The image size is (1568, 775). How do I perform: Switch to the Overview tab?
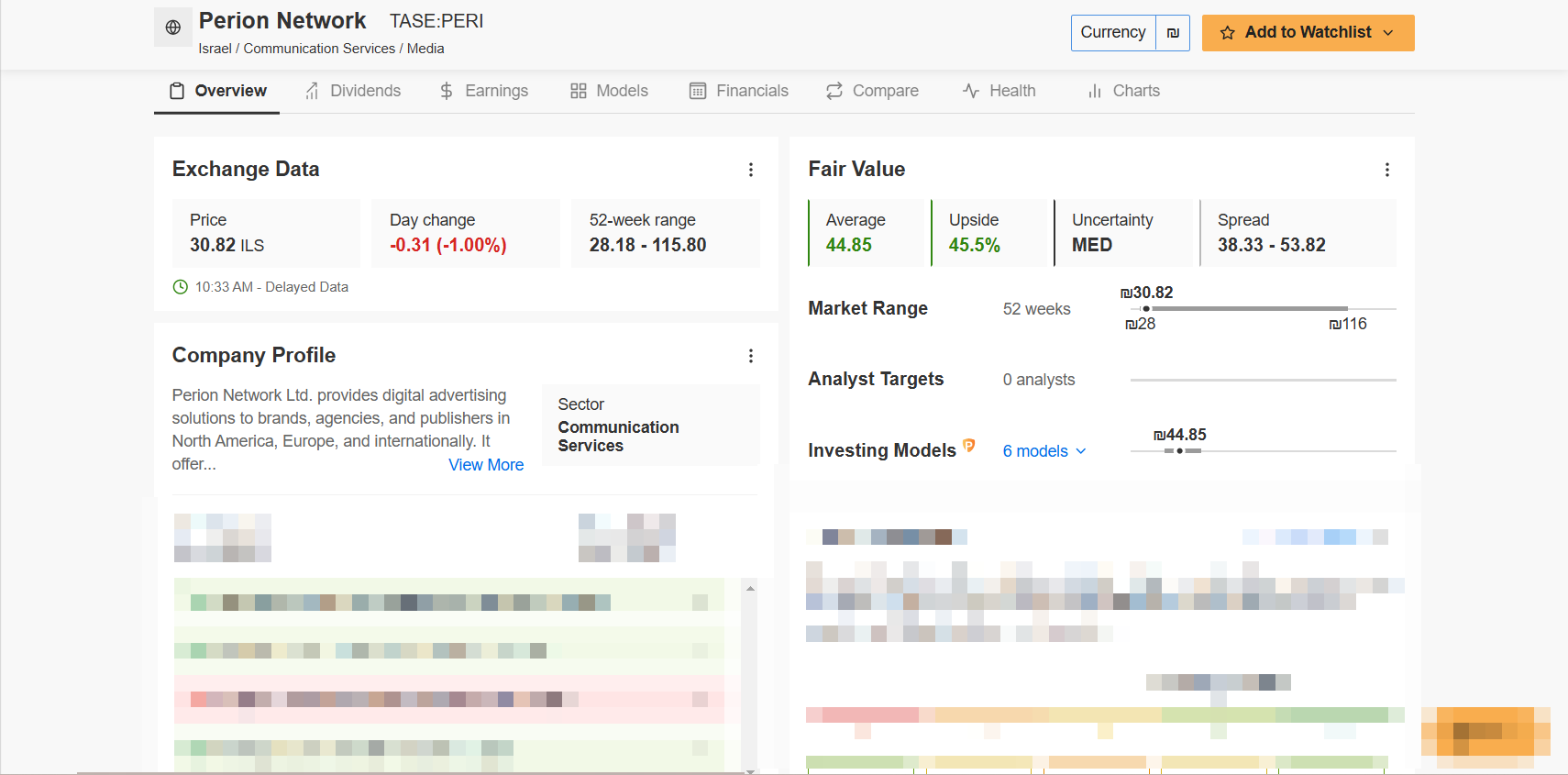(x=217, y=91)
